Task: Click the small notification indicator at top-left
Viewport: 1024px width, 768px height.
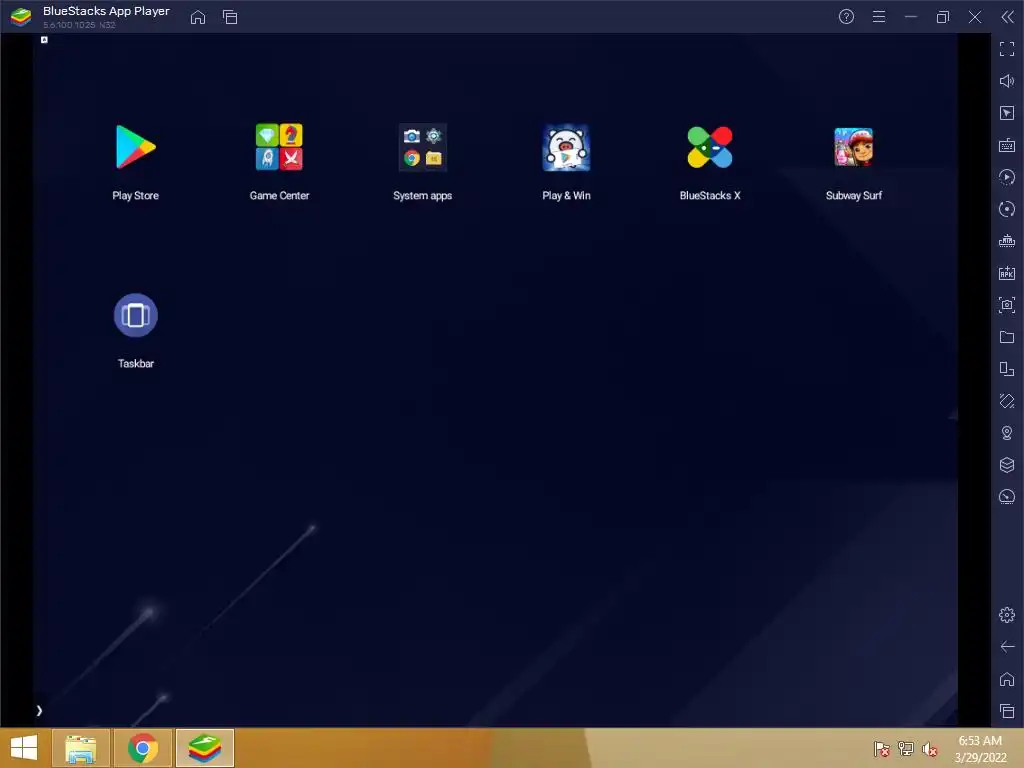Action: pyautogui.click(x=44, y=40)
